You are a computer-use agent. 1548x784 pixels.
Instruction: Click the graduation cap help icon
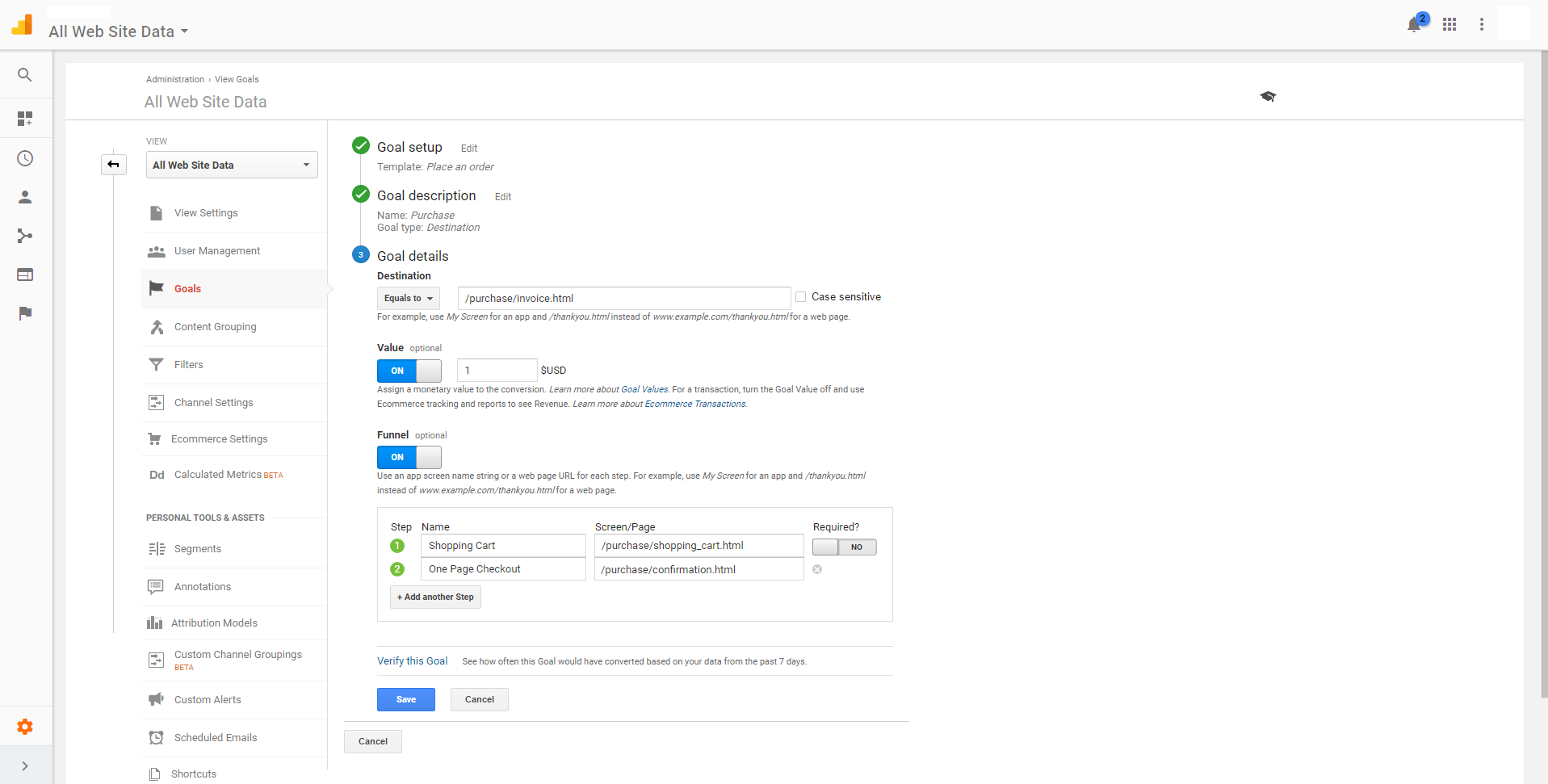pos(1268,96)
